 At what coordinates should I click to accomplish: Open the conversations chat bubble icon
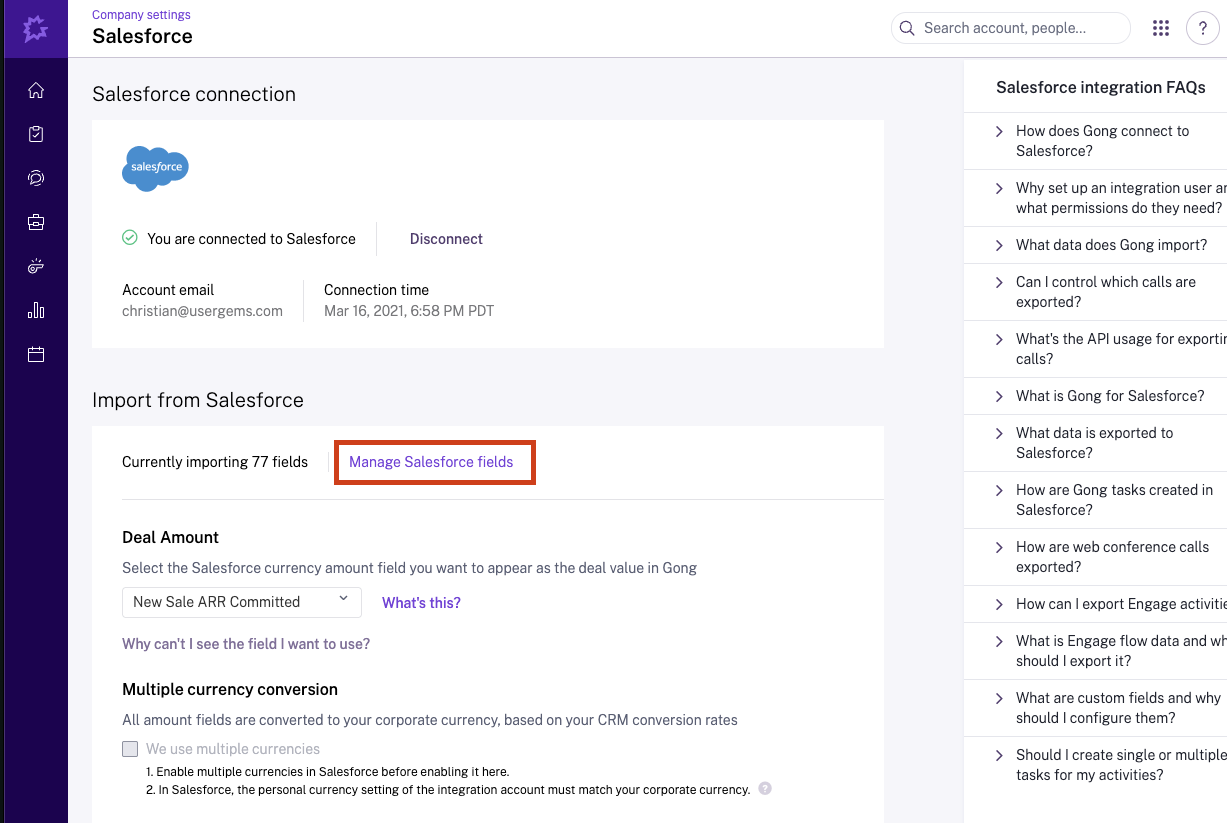[36, 178]
